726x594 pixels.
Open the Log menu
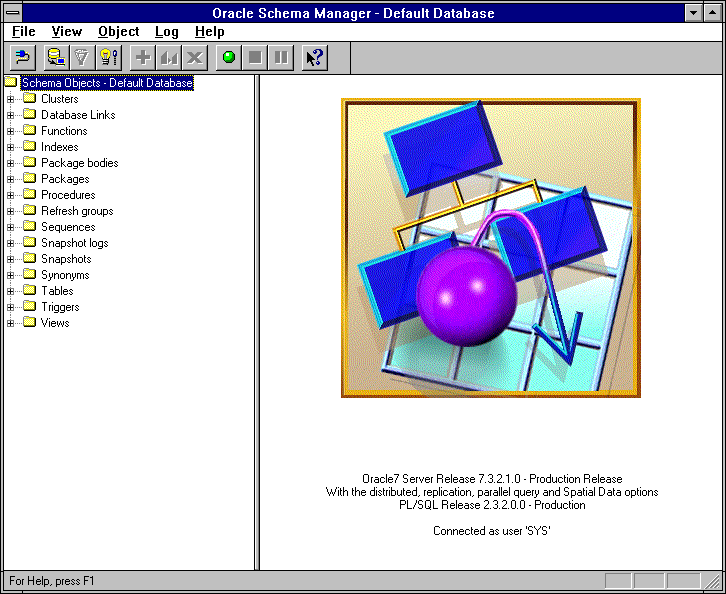166,32
